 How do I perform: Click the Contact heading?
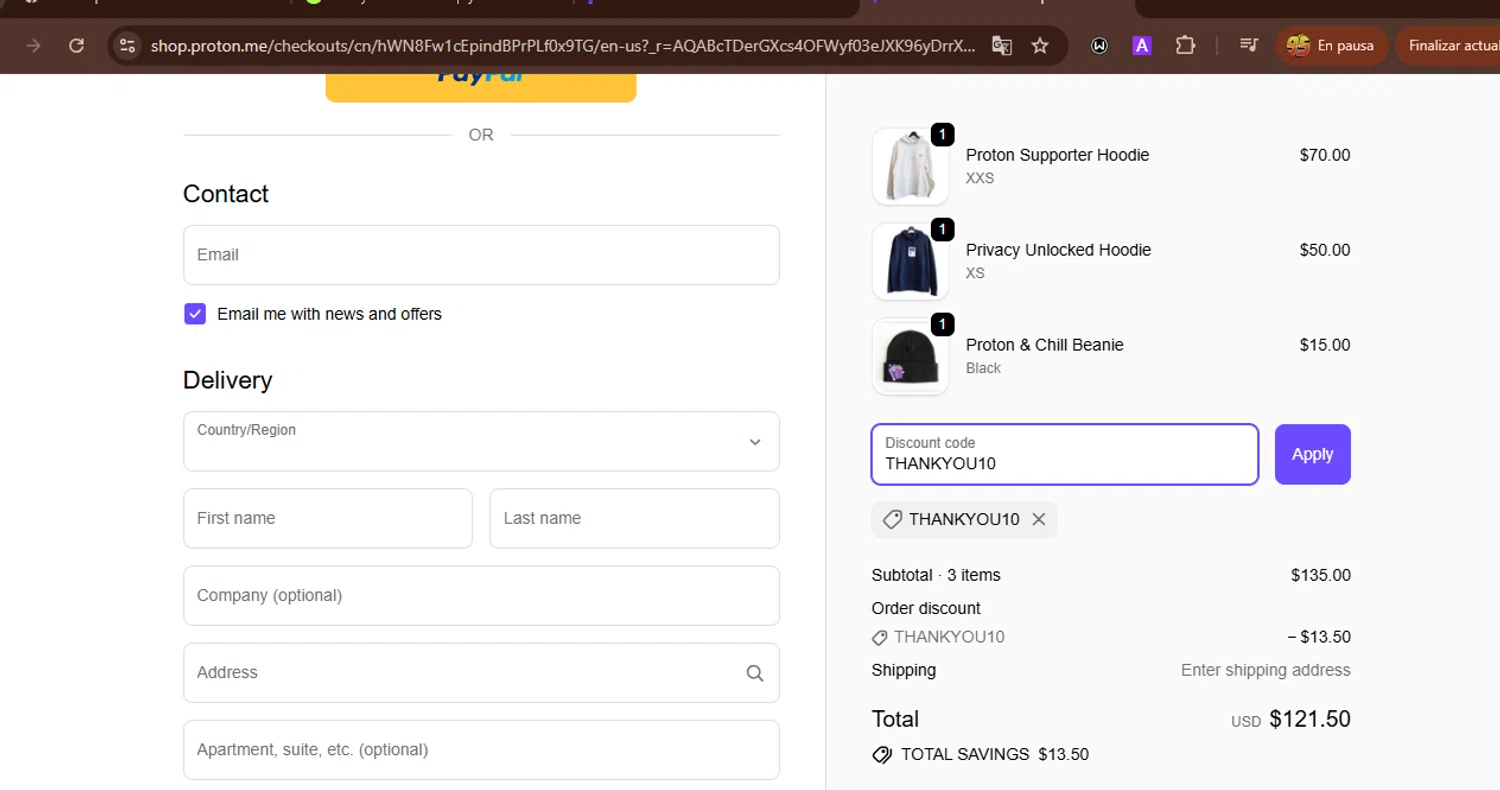point(226,194)
